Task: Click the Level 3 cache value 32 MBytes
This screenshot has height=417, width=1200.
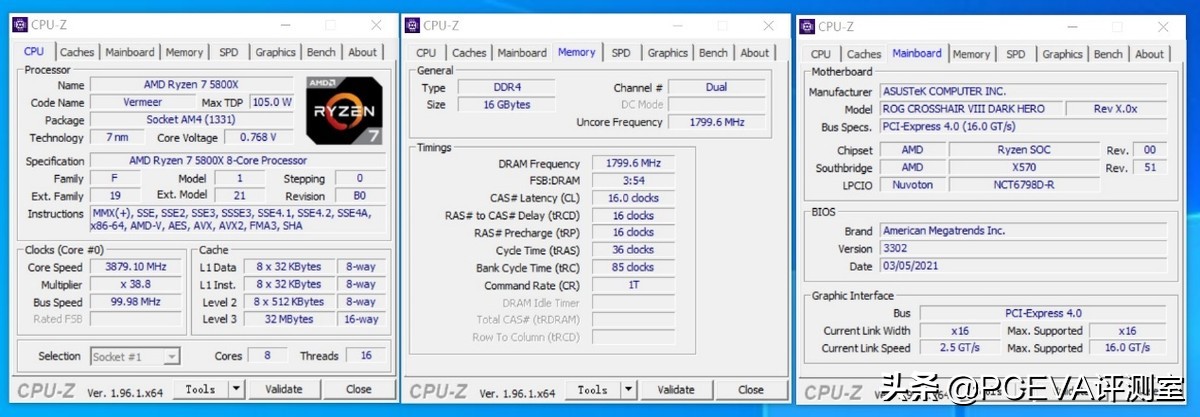Action: tap(289, 319)
